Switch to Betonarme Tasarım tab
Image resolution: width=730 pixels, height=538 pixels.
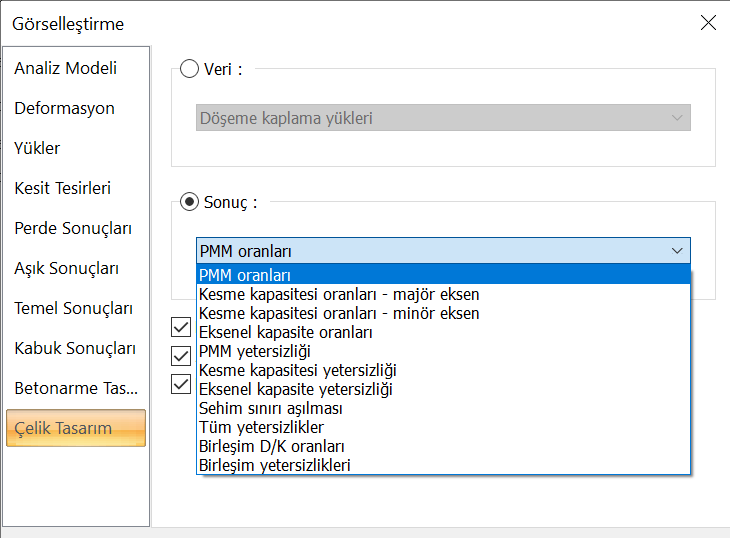click(x=75, y=388)
